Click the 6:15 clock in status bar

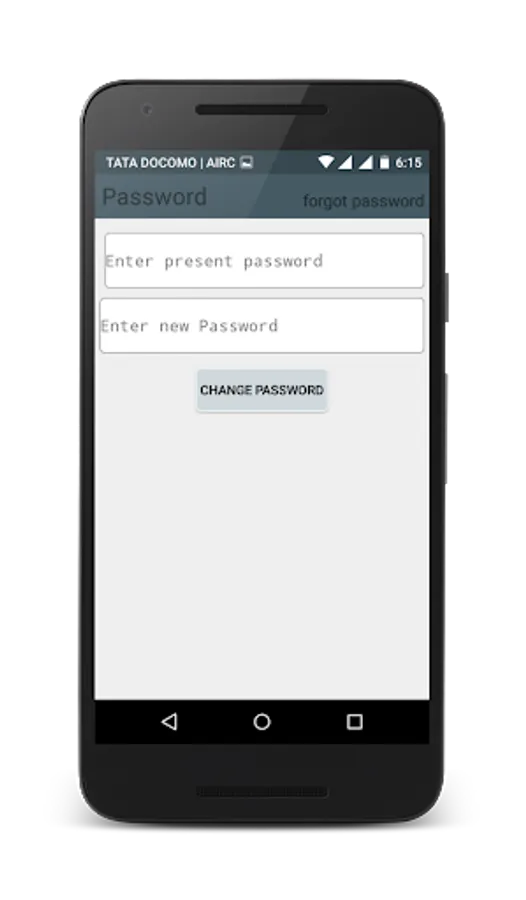408,163
